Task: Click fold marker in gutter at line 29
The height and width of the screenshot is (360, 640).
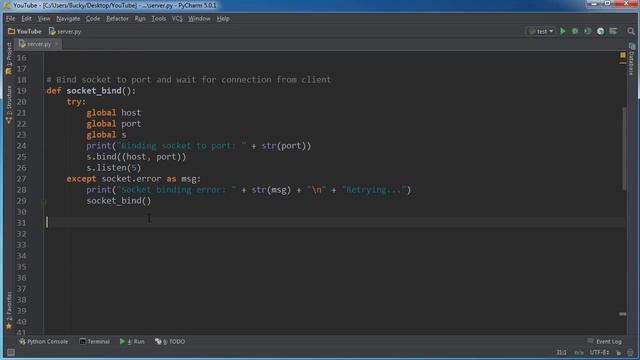Action: (43, 202)
